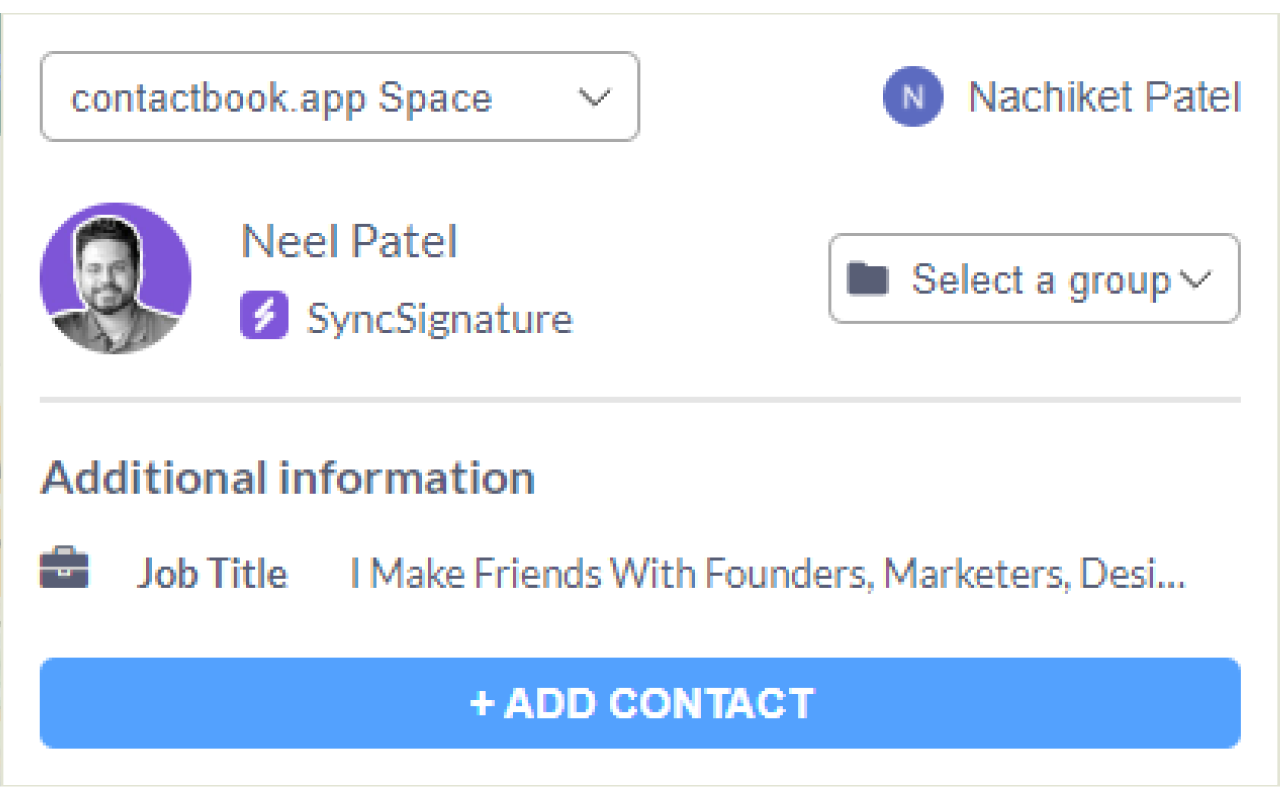Click the chevron arrow of Space dropdown
The image size is (1280, 800).
(595, 98)
